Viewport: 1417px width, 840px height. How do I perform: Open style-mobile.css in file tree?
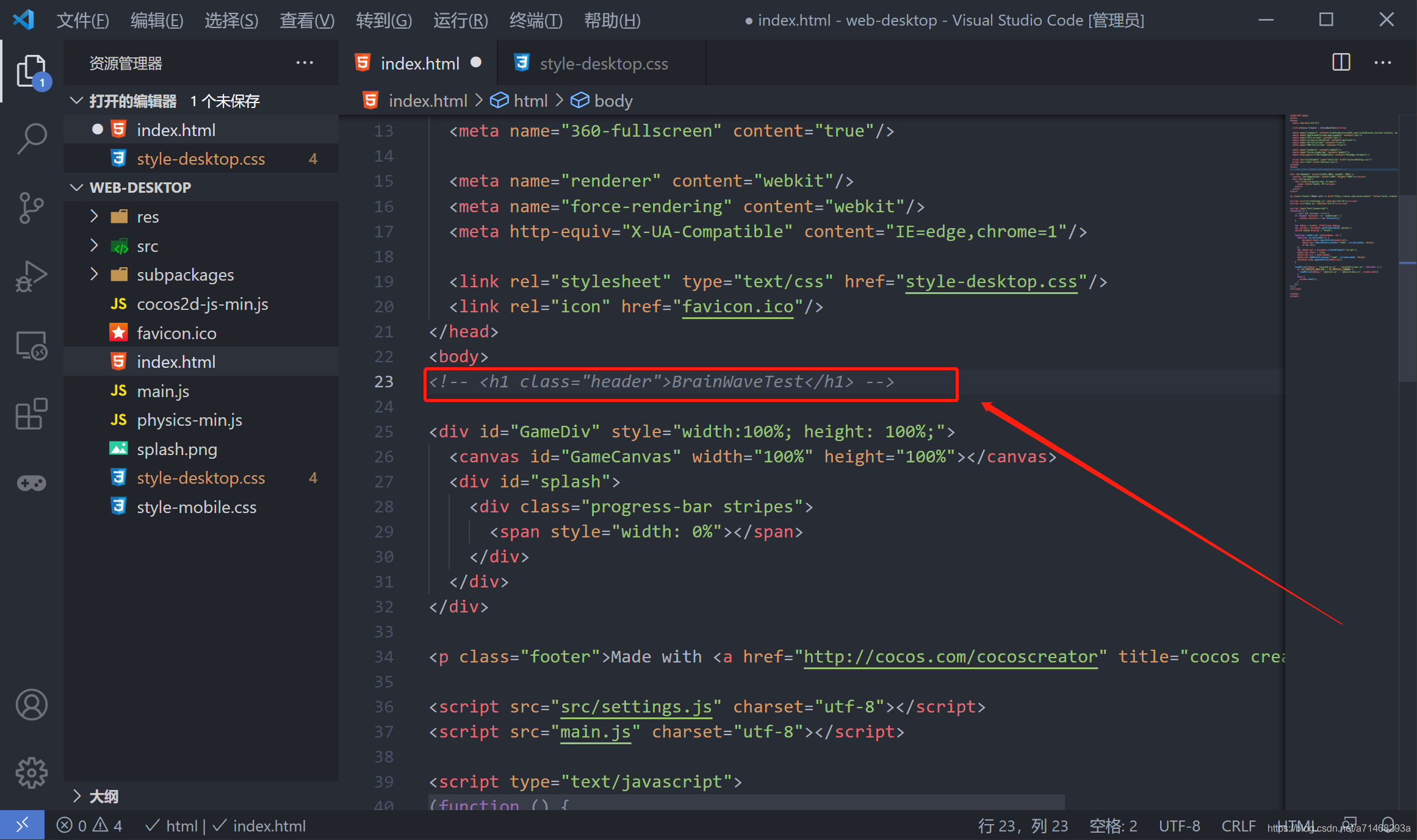(x=201, y=507)
